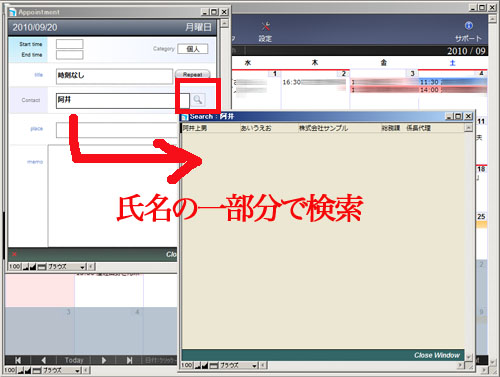Jump to last month with skip-forward arrow
Viewport: 500px width, 377px height.
(129, 360)
